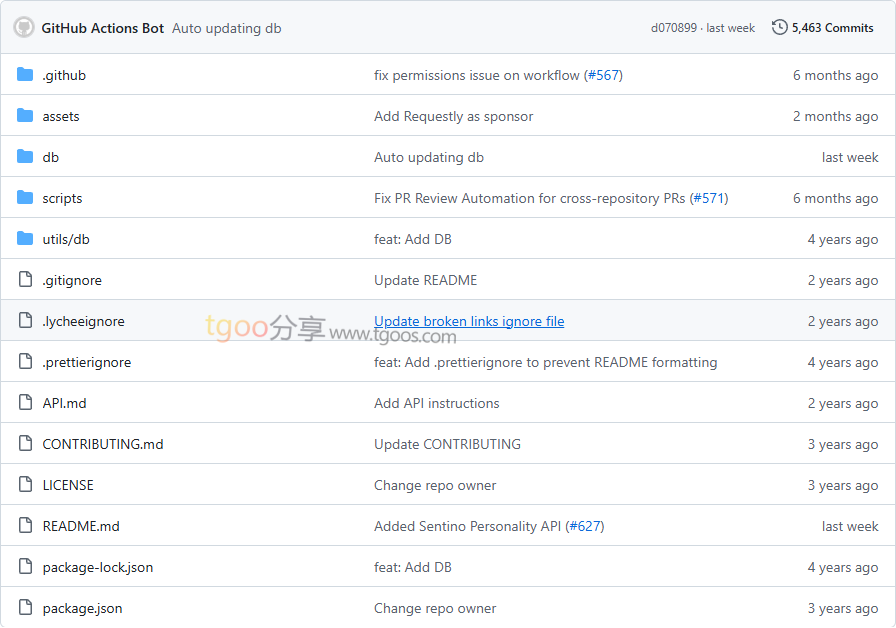Open the .github folder icon
The height and width of the screenshot is (628, 896).
25,74
